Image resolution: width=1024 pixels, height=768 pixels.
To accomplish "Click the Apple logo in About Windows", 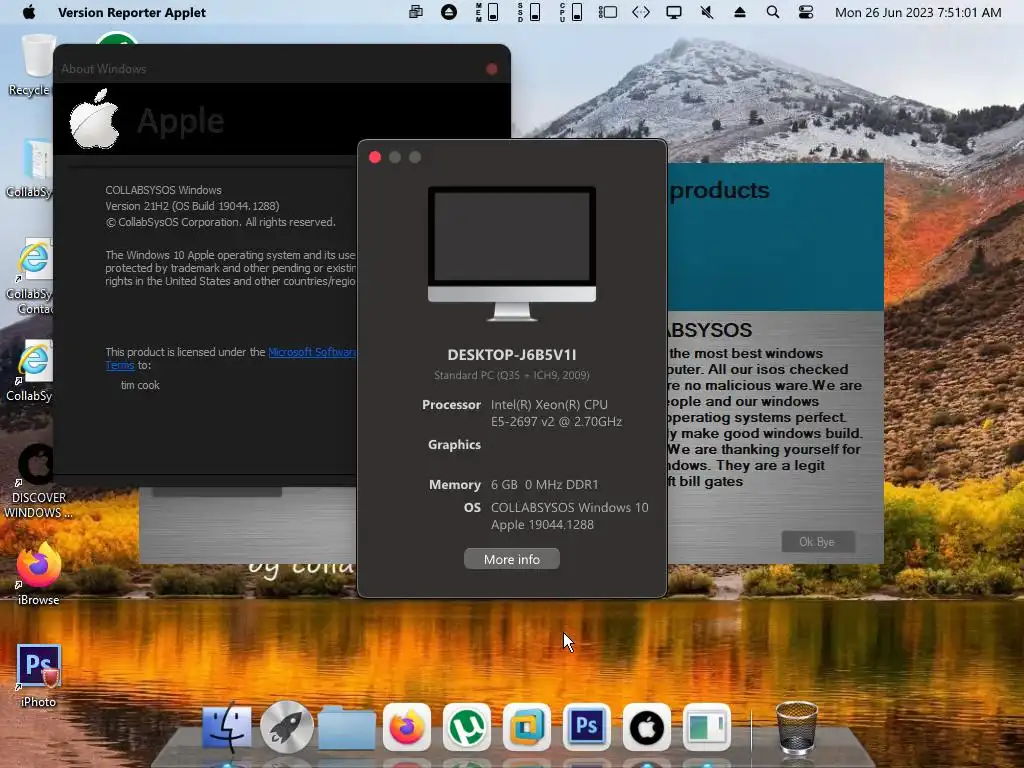I will coord(95,120).
